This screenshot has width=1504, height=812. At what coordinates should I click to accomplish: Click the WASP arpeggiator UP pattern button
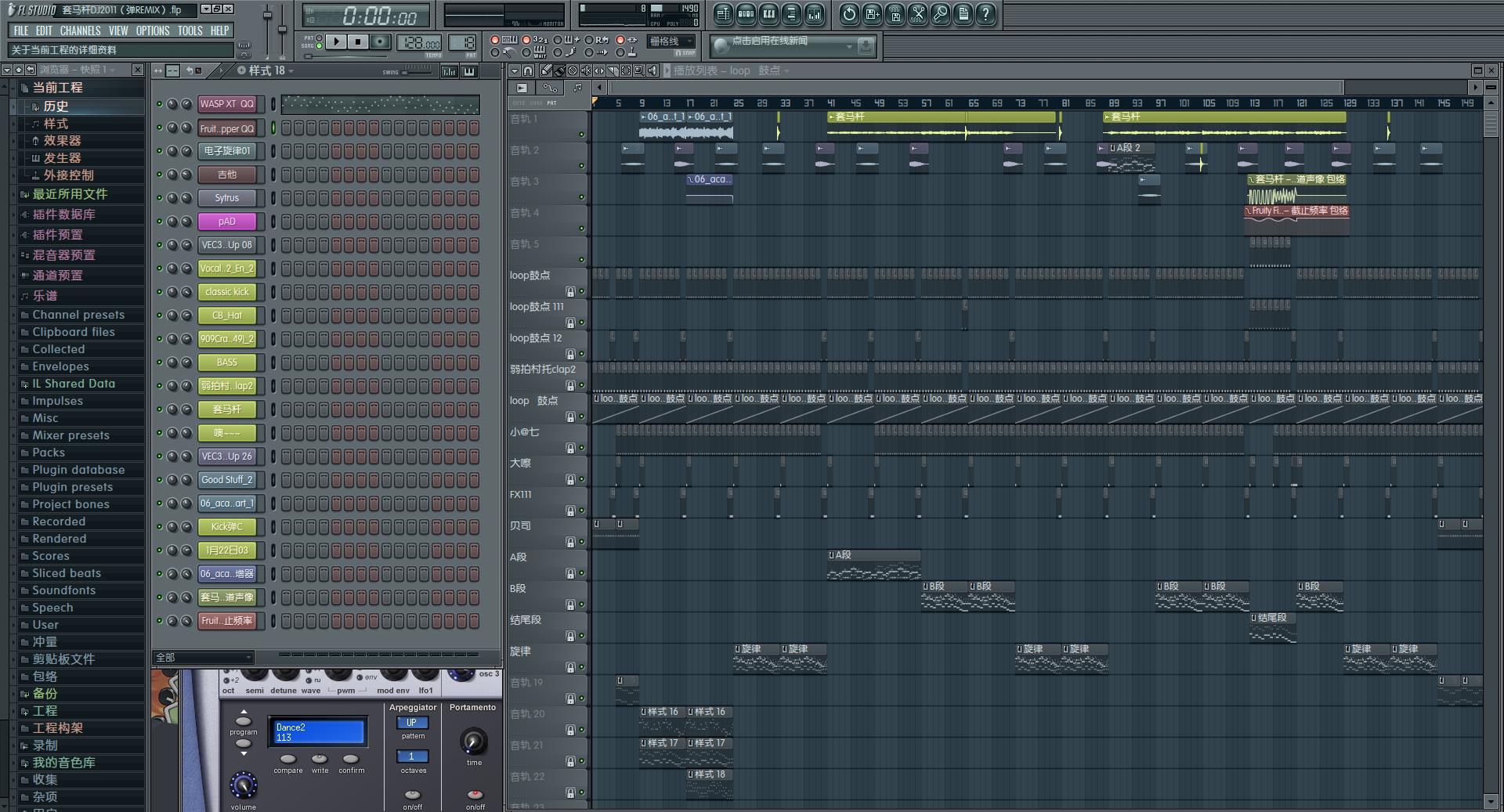tap(412, 723)
